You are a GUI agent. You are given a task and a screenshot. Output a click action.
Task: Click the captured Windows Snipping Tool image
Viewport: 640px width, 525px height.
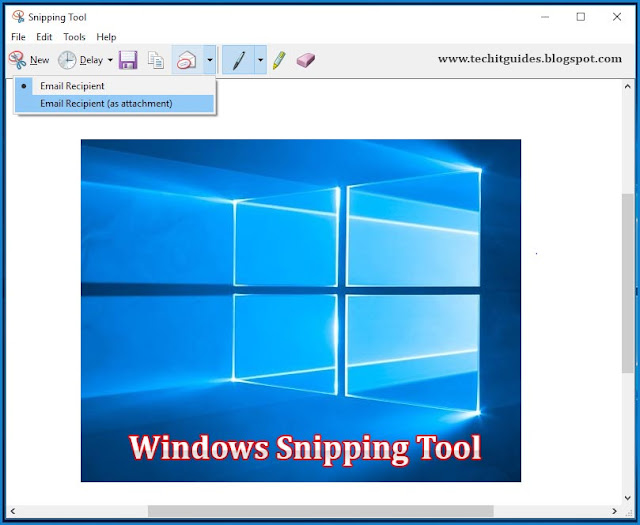point(301,311)
